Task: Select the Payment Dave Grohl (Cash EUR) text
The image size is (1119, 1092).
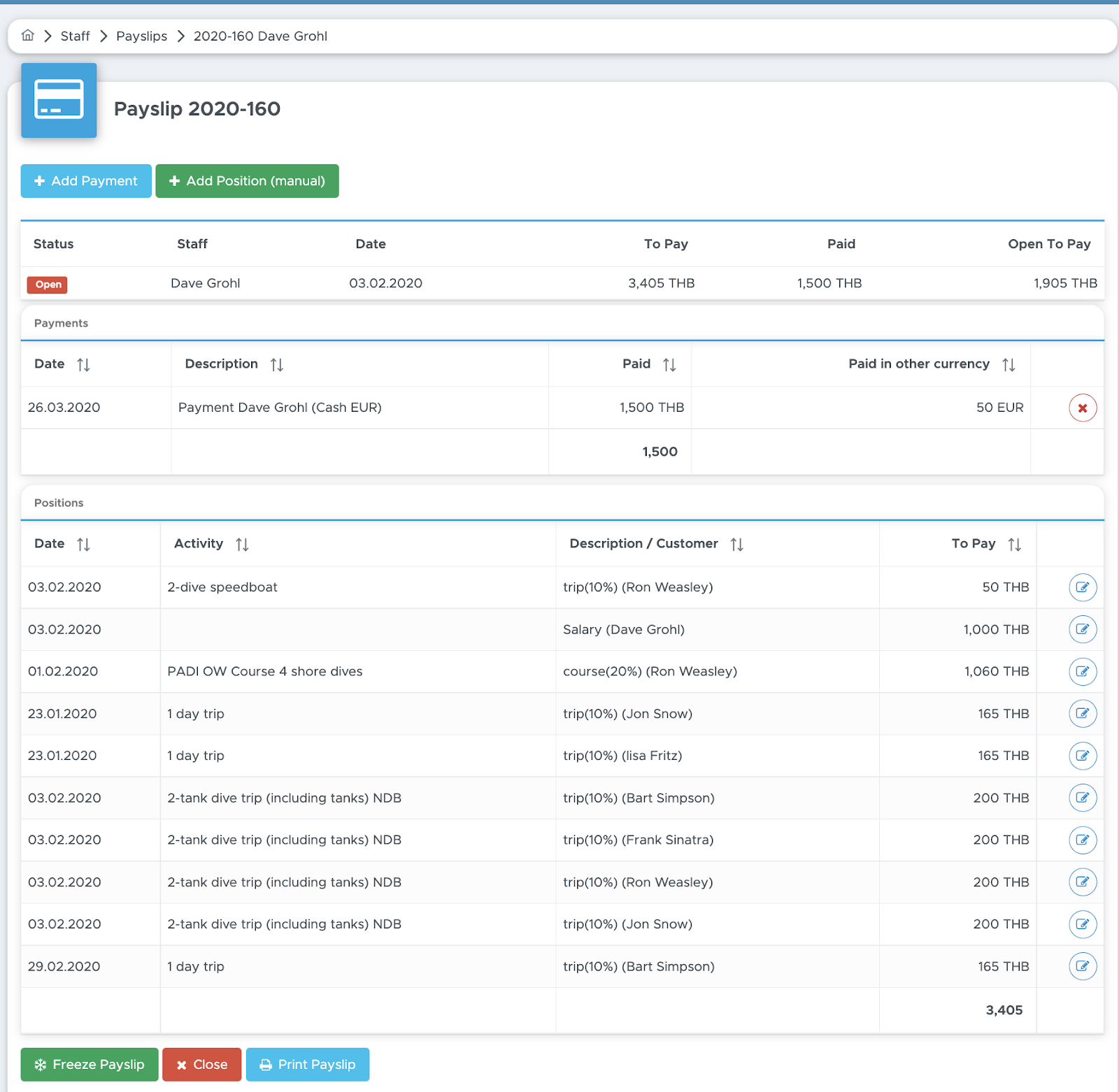Action: [x=280, y=408]
